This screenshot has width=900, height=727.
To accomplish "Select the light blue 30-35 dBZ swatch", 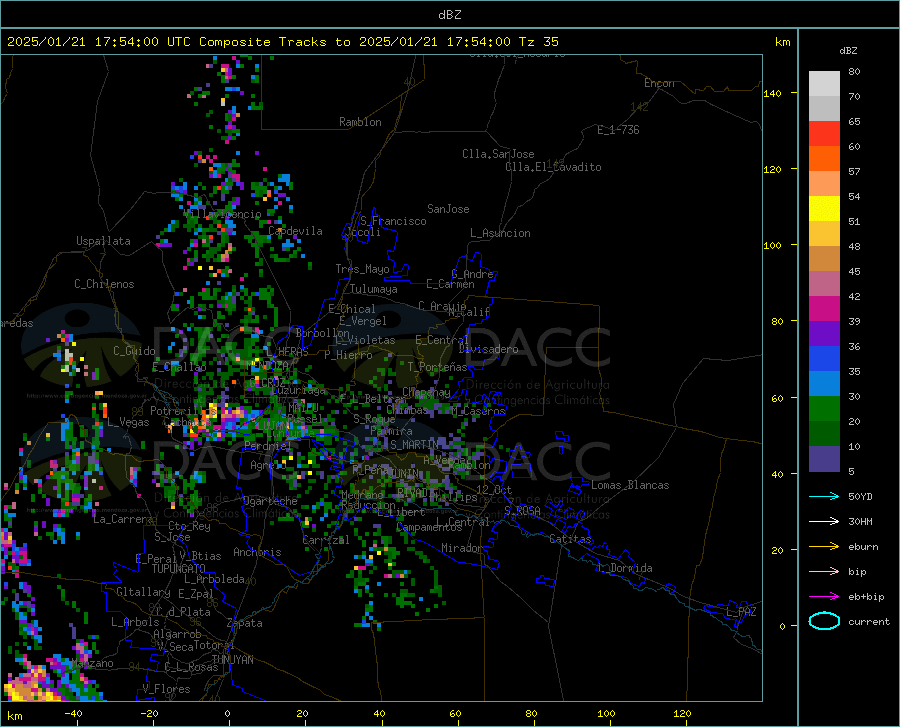I will (x=824, y=384).
